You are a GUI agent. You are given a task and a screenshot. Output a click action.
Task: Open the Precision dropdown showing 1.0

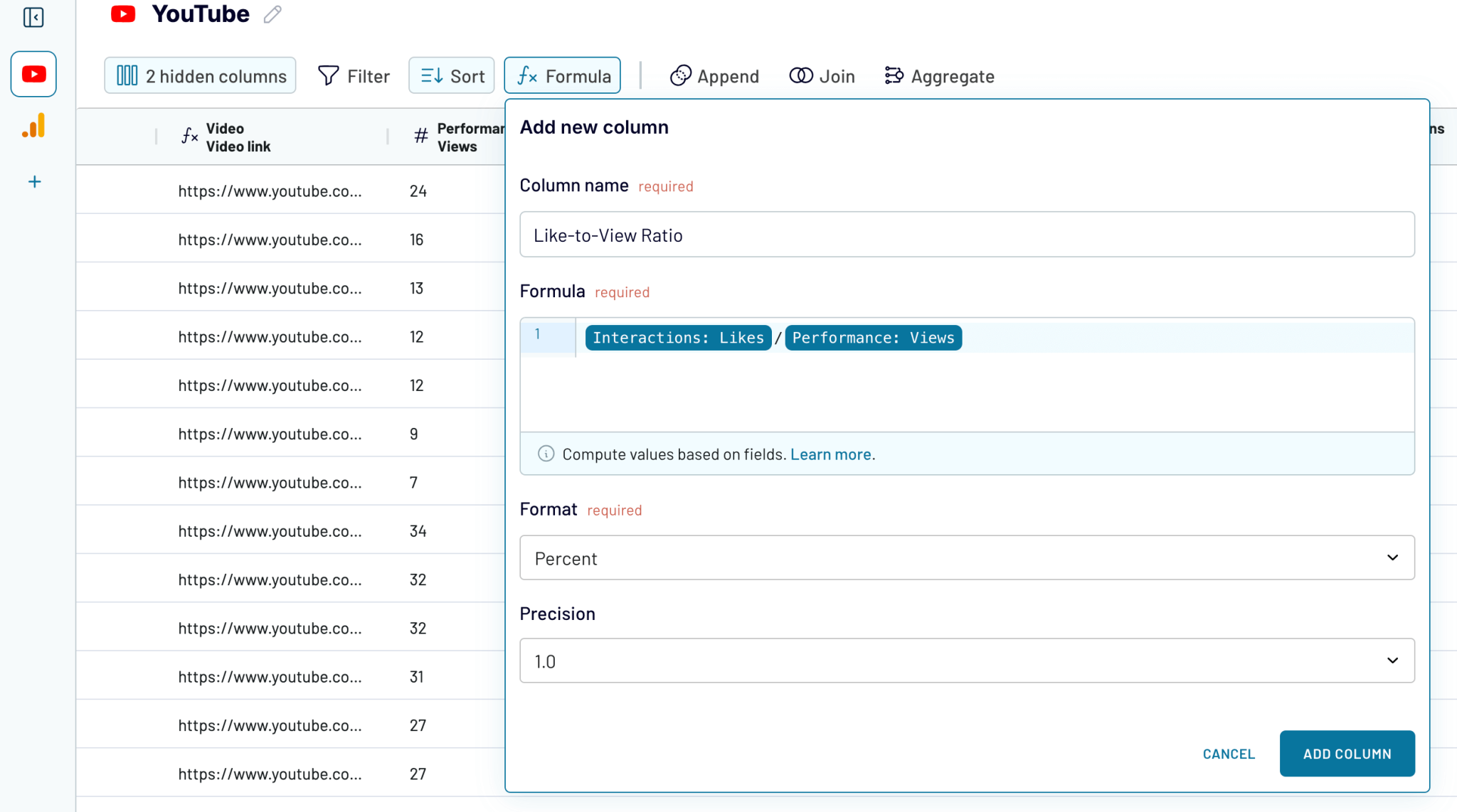(x=967, y=661)
